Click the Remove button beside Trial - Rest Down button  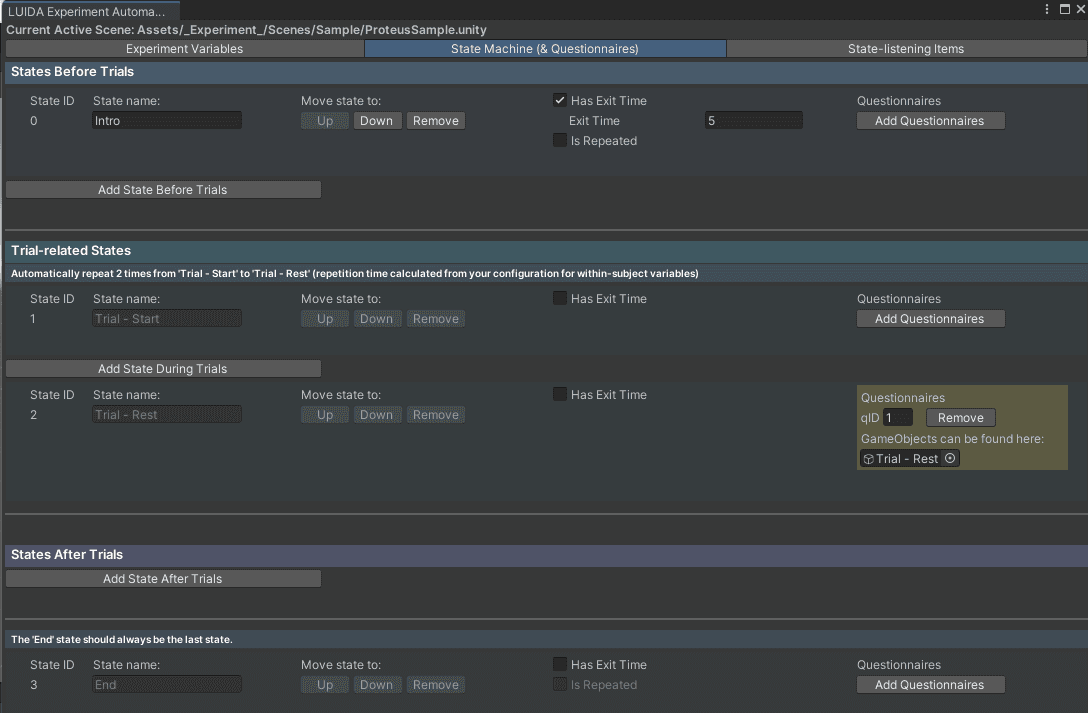click(x=436, y=415)
